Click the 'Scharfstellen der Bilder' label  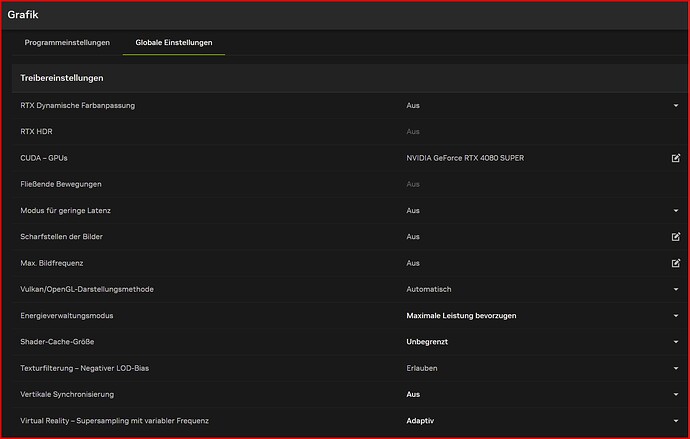[61, 237]
